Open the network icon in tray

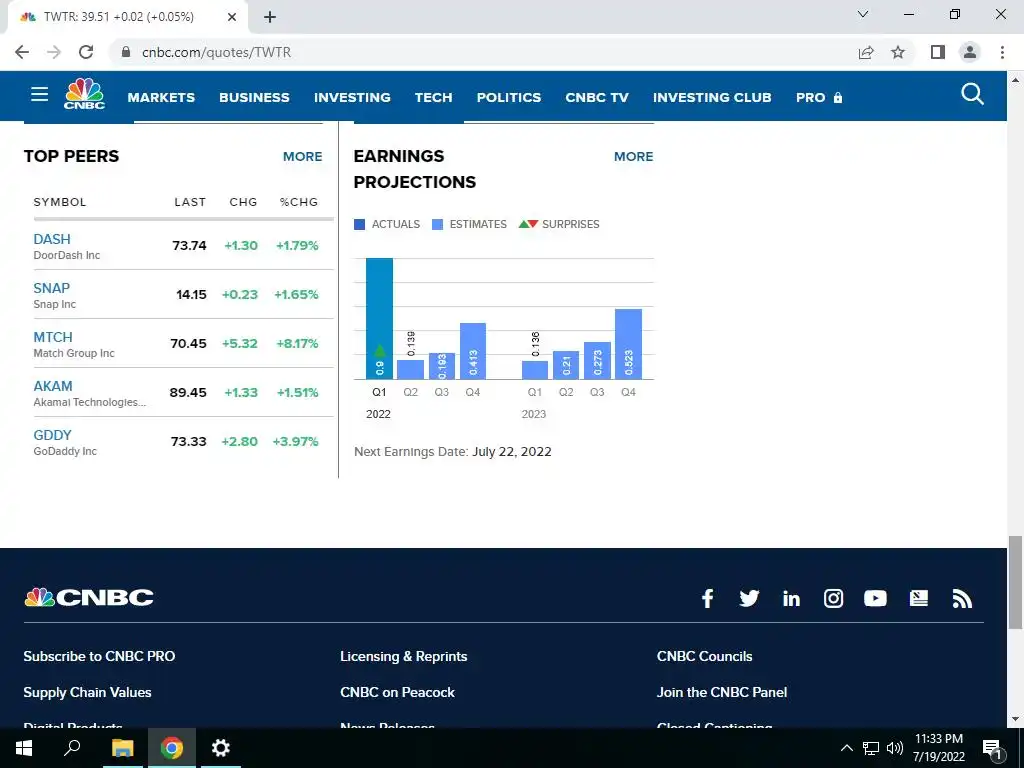tap(871, 748)
